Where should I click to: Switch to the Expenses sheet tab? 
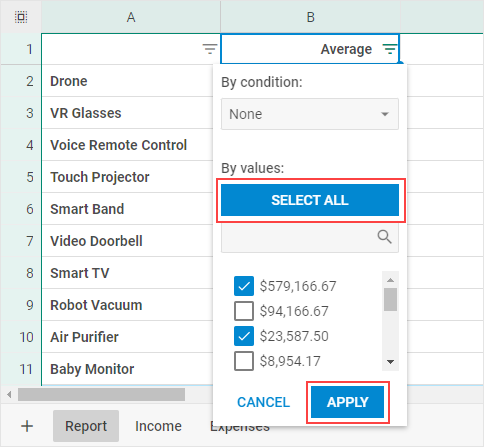click(240, 428)
